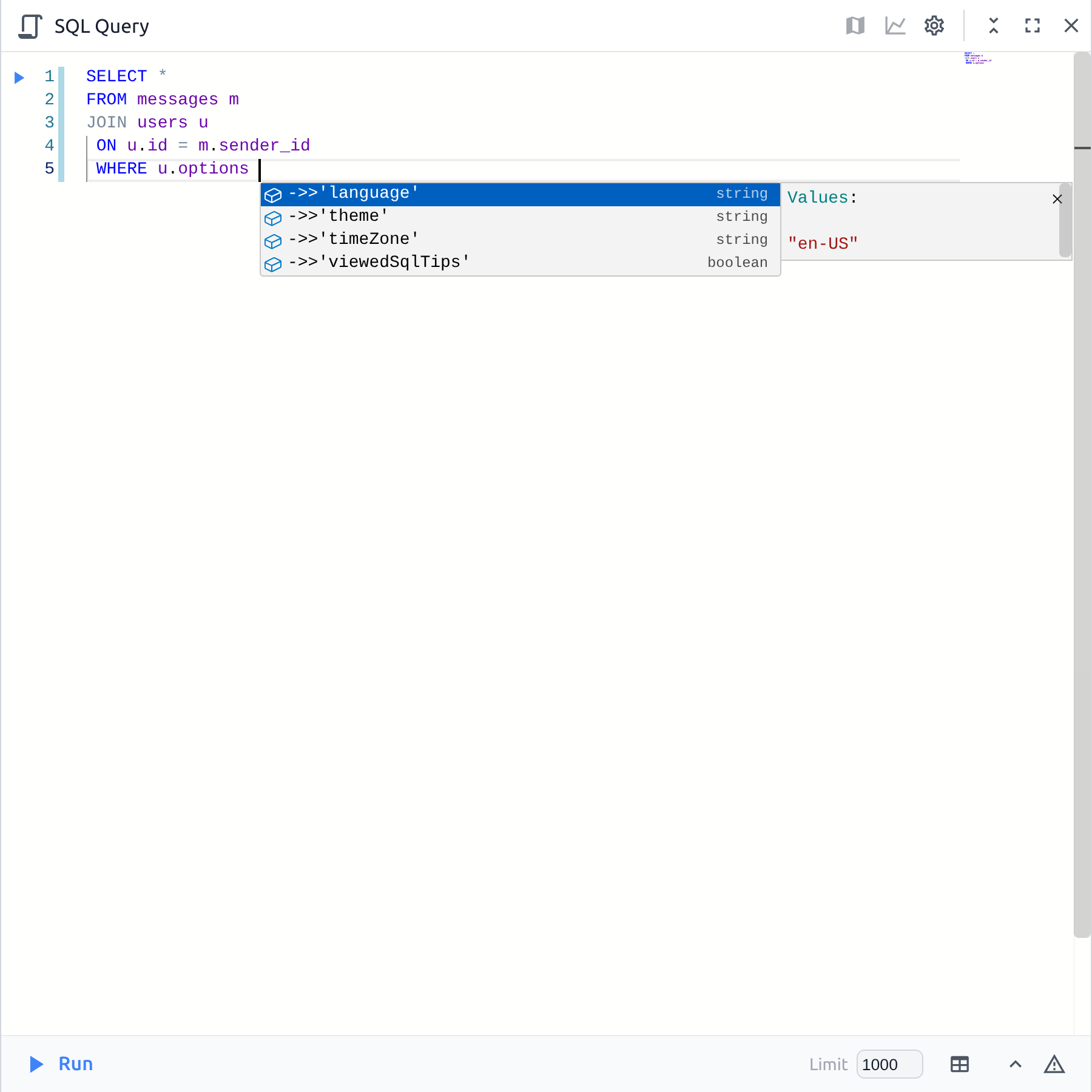Screen dimensions: 1092x1092
Task: Open the warnings triangle icon
Action: 1054,1064
